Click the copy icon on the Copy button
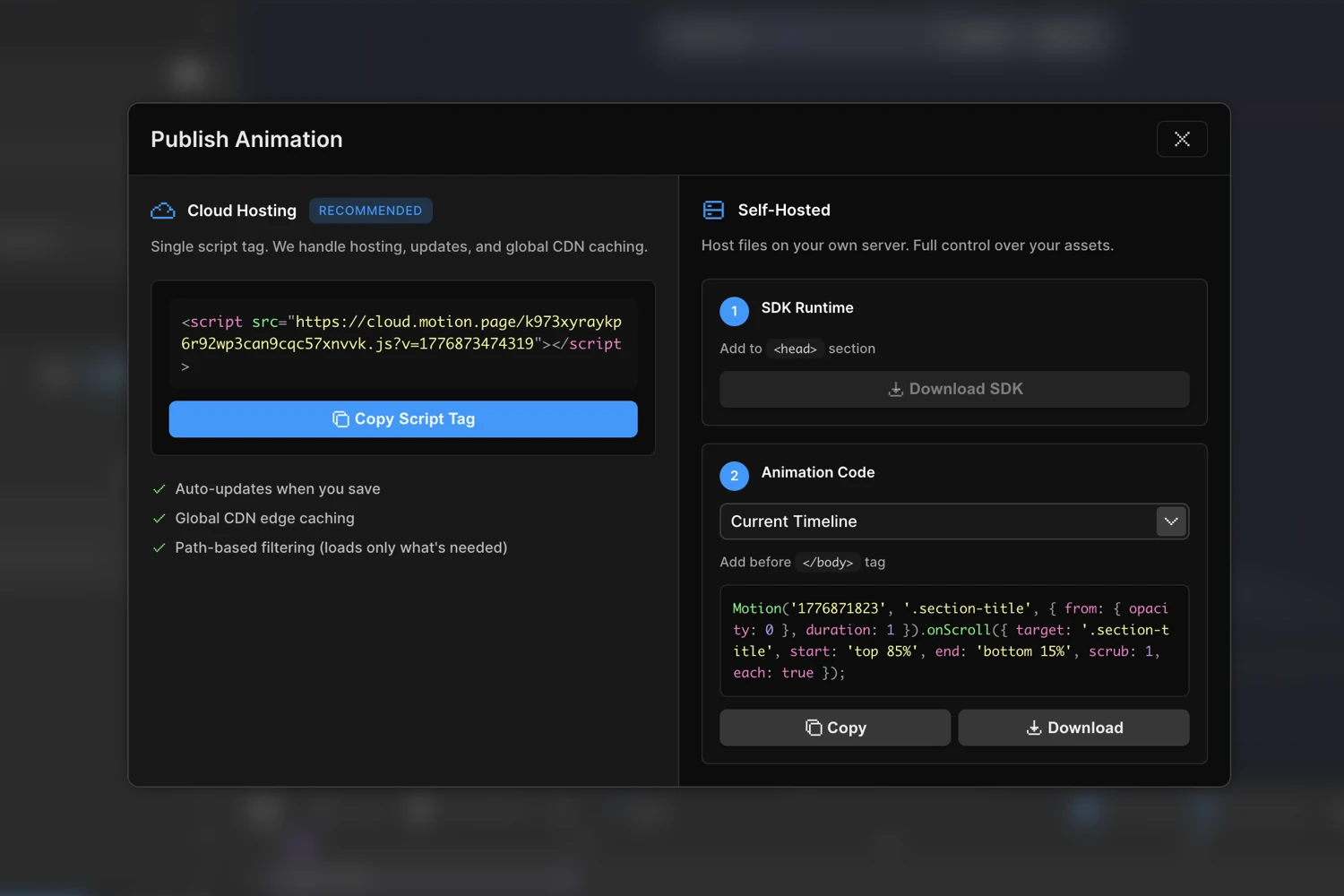This screenshot has width=1344, height=896. tap(813, 728)
